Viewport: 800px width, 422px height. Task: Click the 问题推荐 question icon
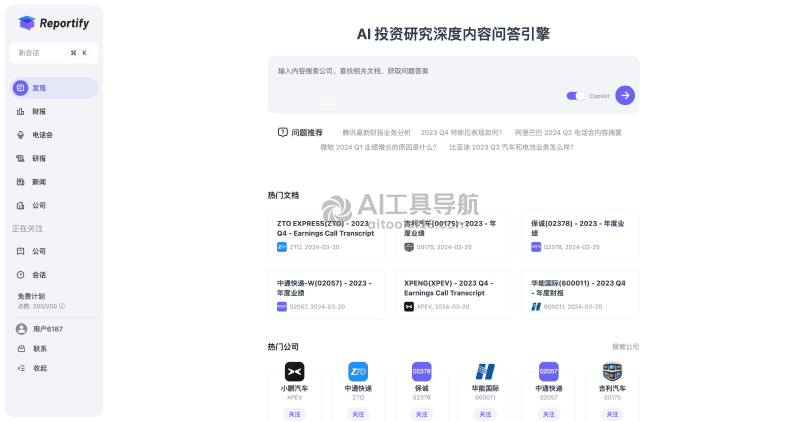[x=283, y=132]
